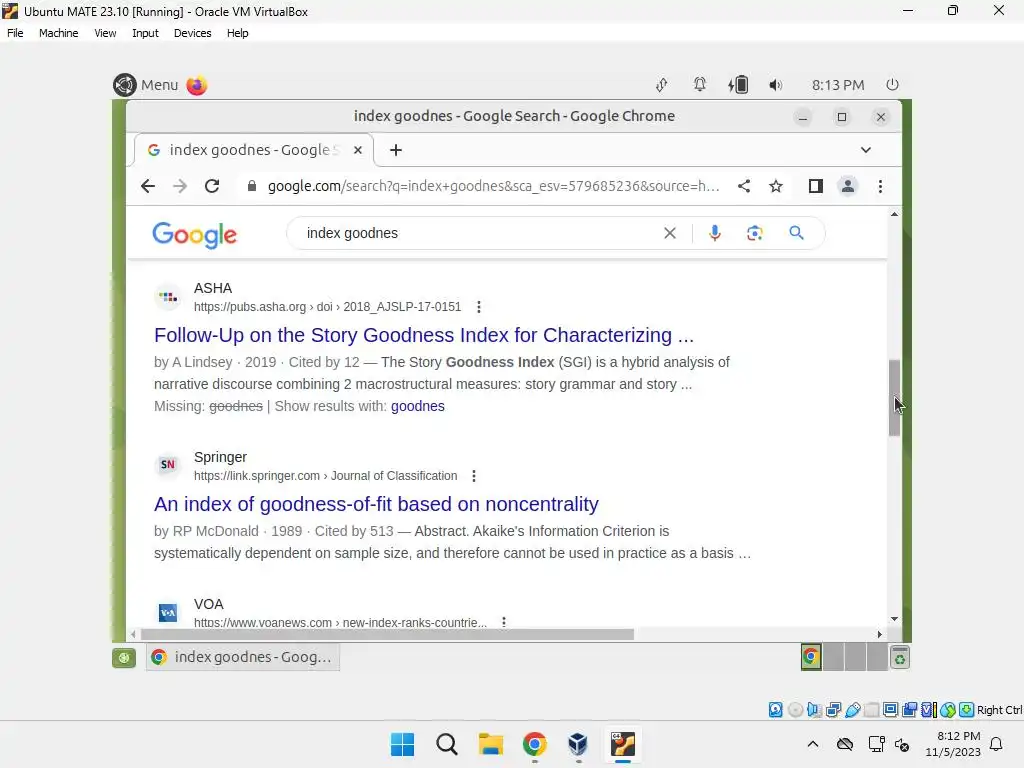The width and height of the screenshot is (1024, 768).
Task: Open the MATE panel clock showing 8:13 PM
Action: [x=838, y=85]
